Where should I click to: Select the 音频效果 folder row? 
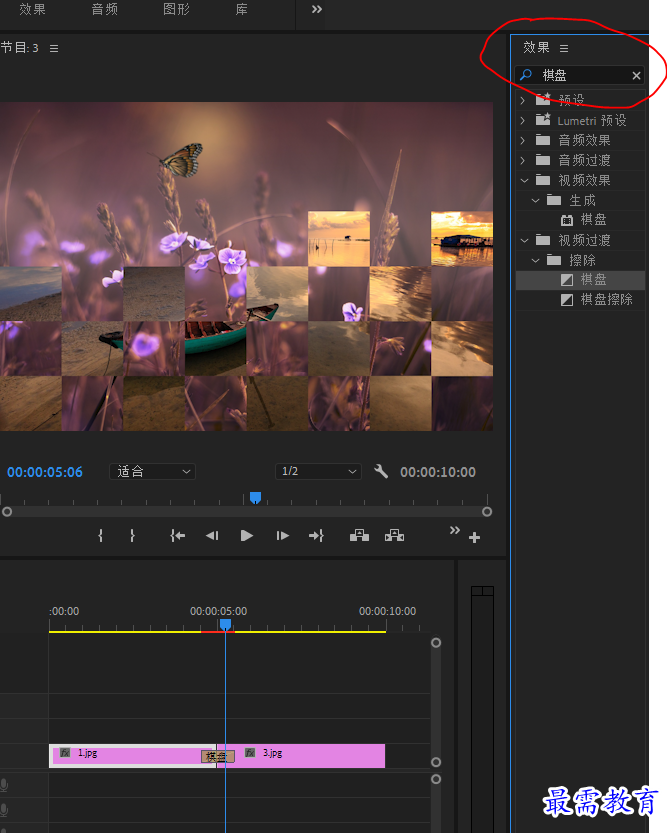(580, 140)
